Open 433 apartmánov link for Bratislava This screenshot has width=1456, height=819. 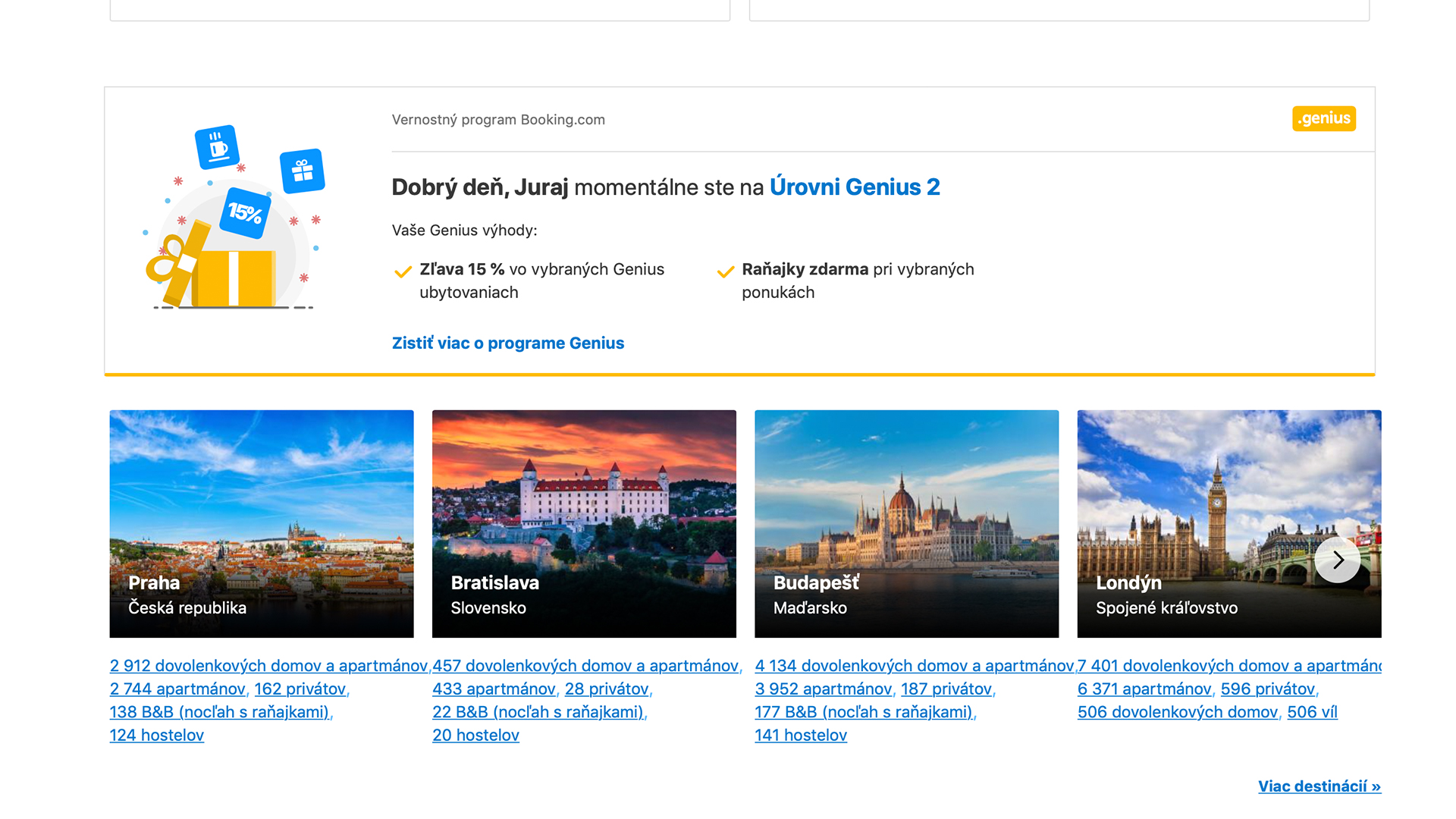click(x=494, y=689)
